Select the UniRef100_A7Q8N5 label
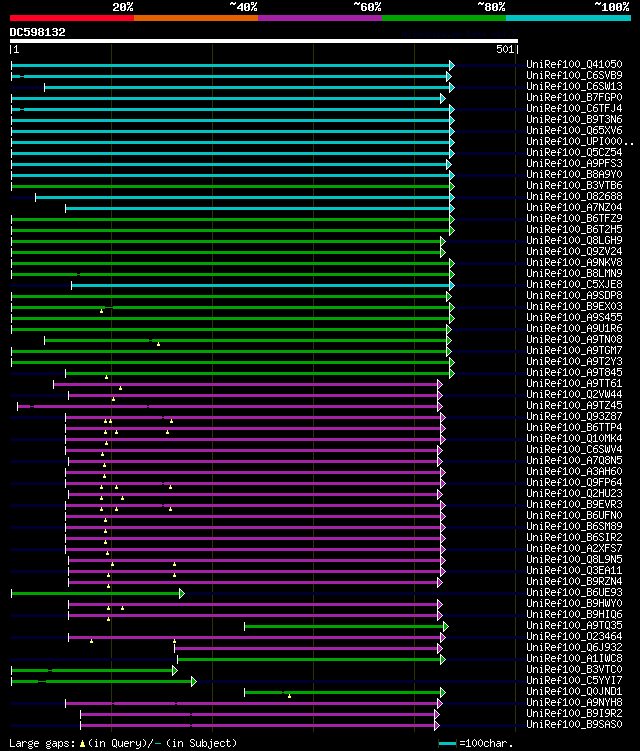Image resolution: width=640 pixels, height=751 pixels. point(574,461)
